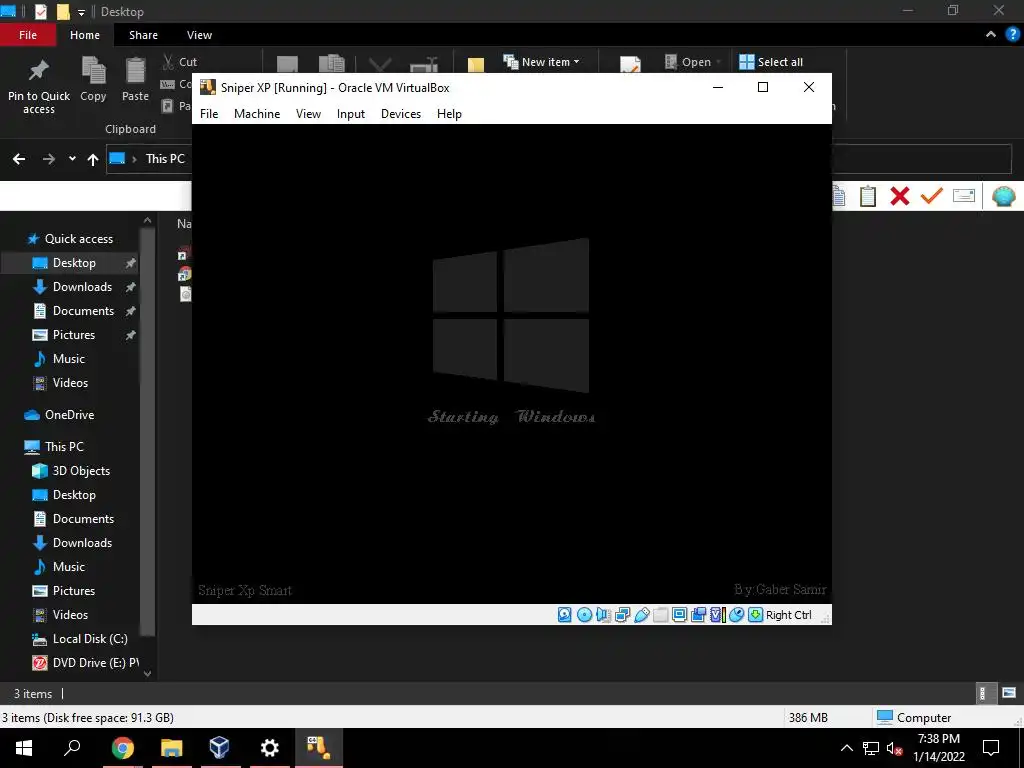
Task: Open Explorer help via question mark icon
Action: (1012, 35)
